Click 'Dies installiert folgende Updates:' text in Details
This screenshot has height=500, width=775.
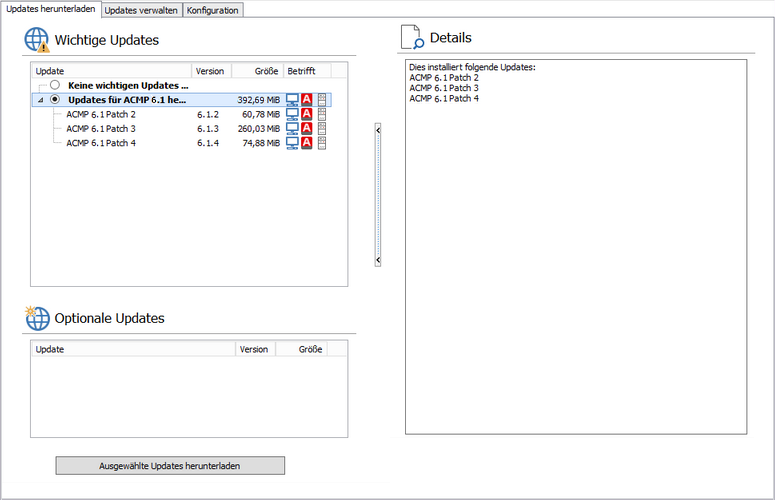[472, 67]
